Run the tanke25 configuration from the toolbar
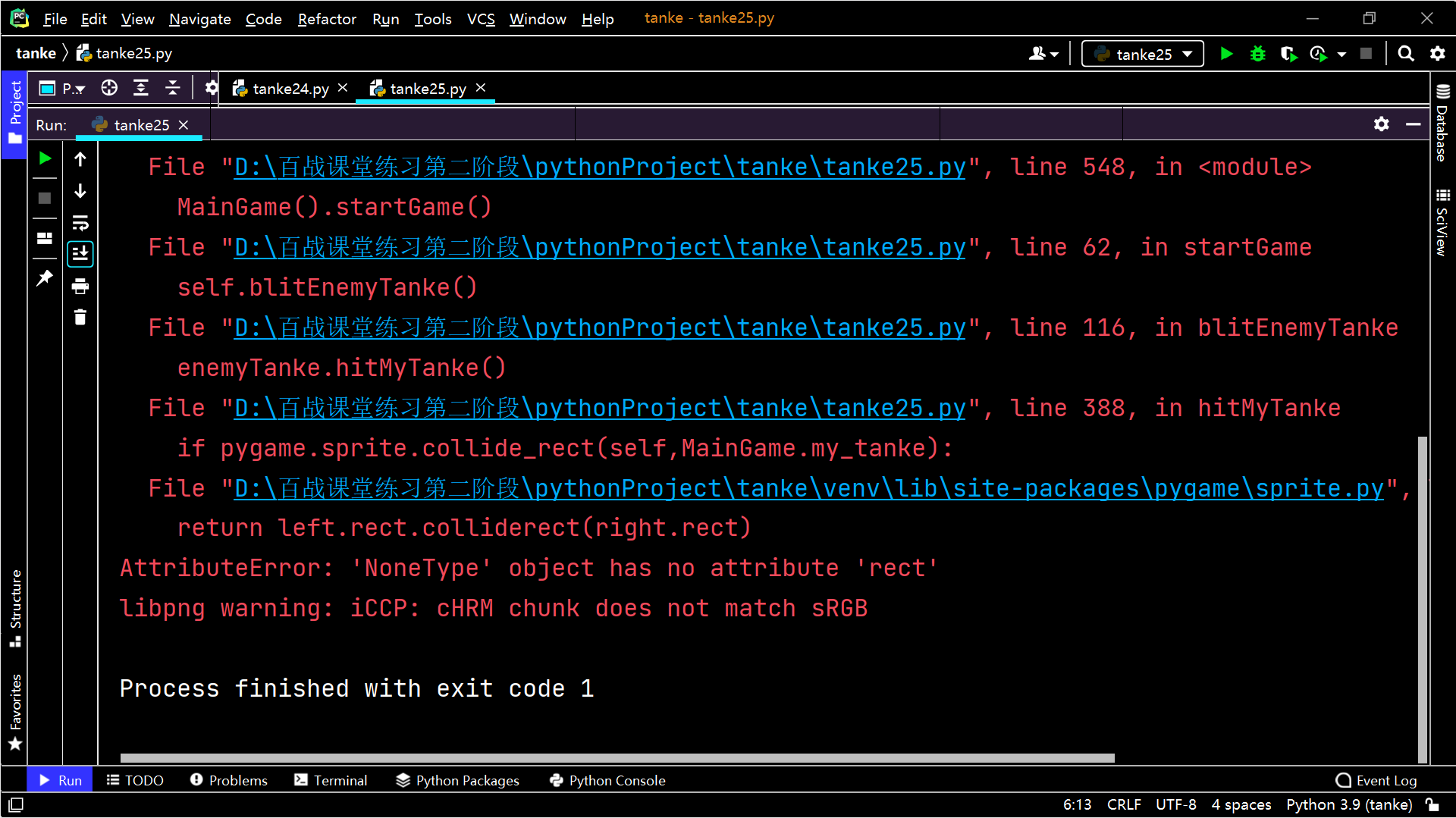 pyautogui.click(x=1226, y=54)
